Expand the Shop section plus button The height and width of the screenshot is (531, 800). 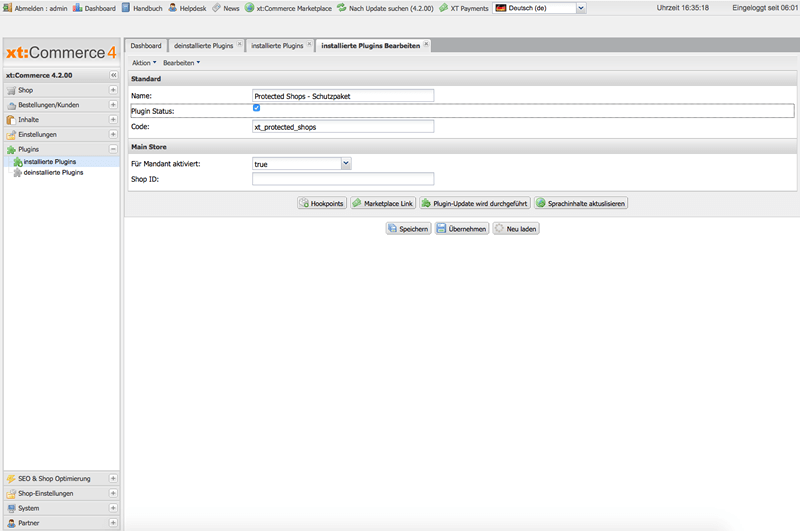tap(113, 90)
